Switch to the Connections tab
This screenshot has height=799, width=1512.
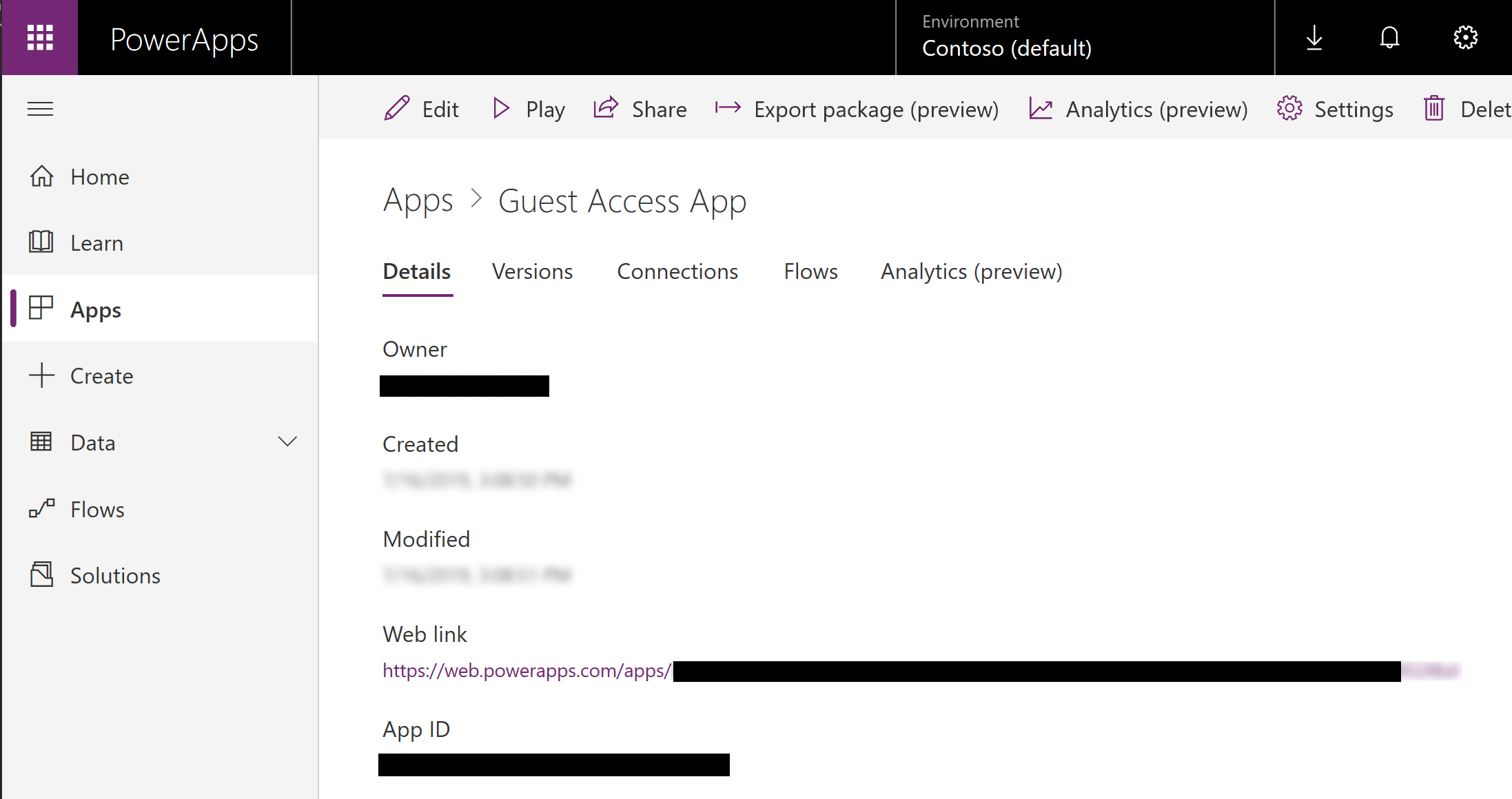(676, 271)
